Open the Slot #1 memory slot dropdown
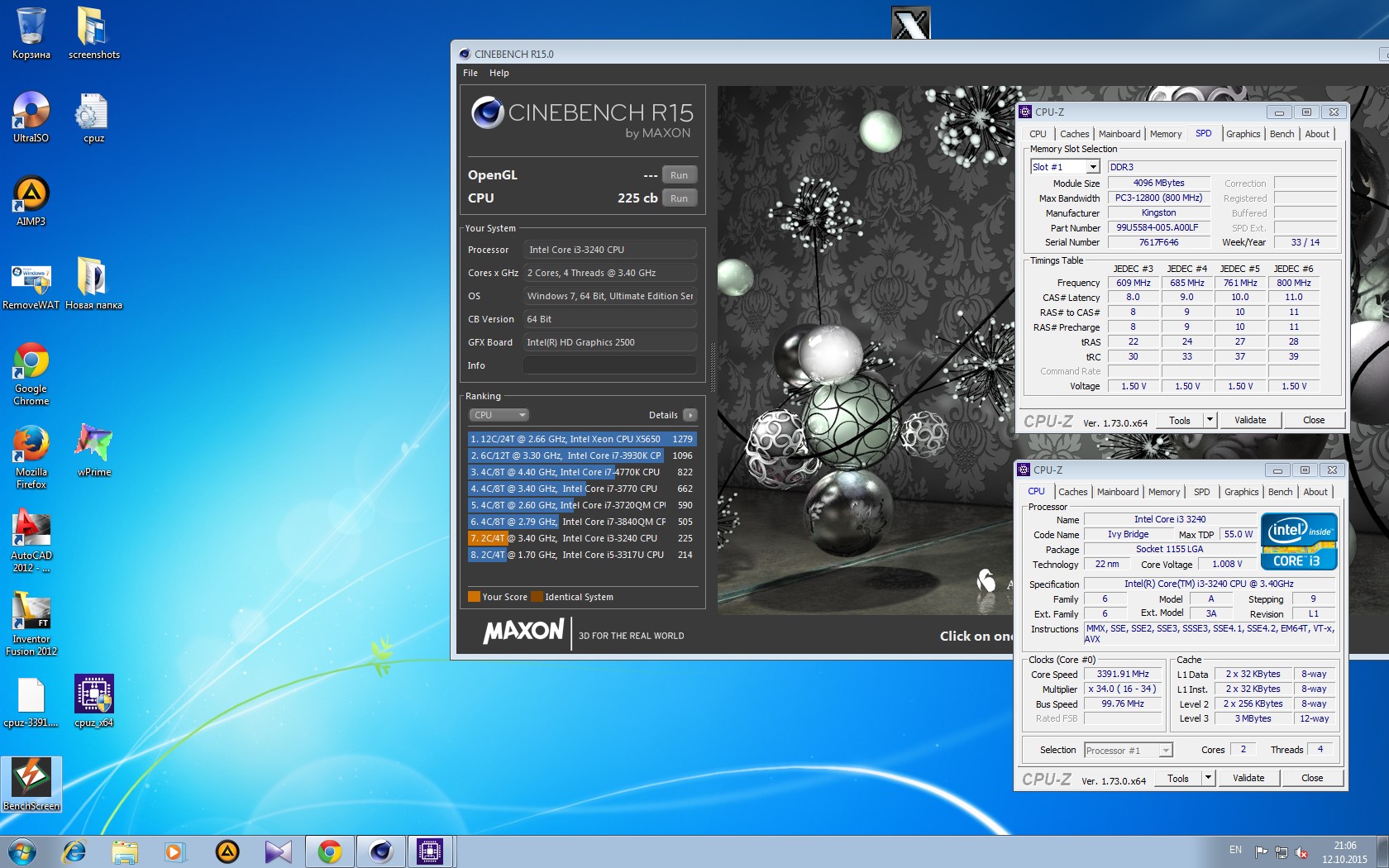This screenshot has width=1389, height=868. point(1064,167)
